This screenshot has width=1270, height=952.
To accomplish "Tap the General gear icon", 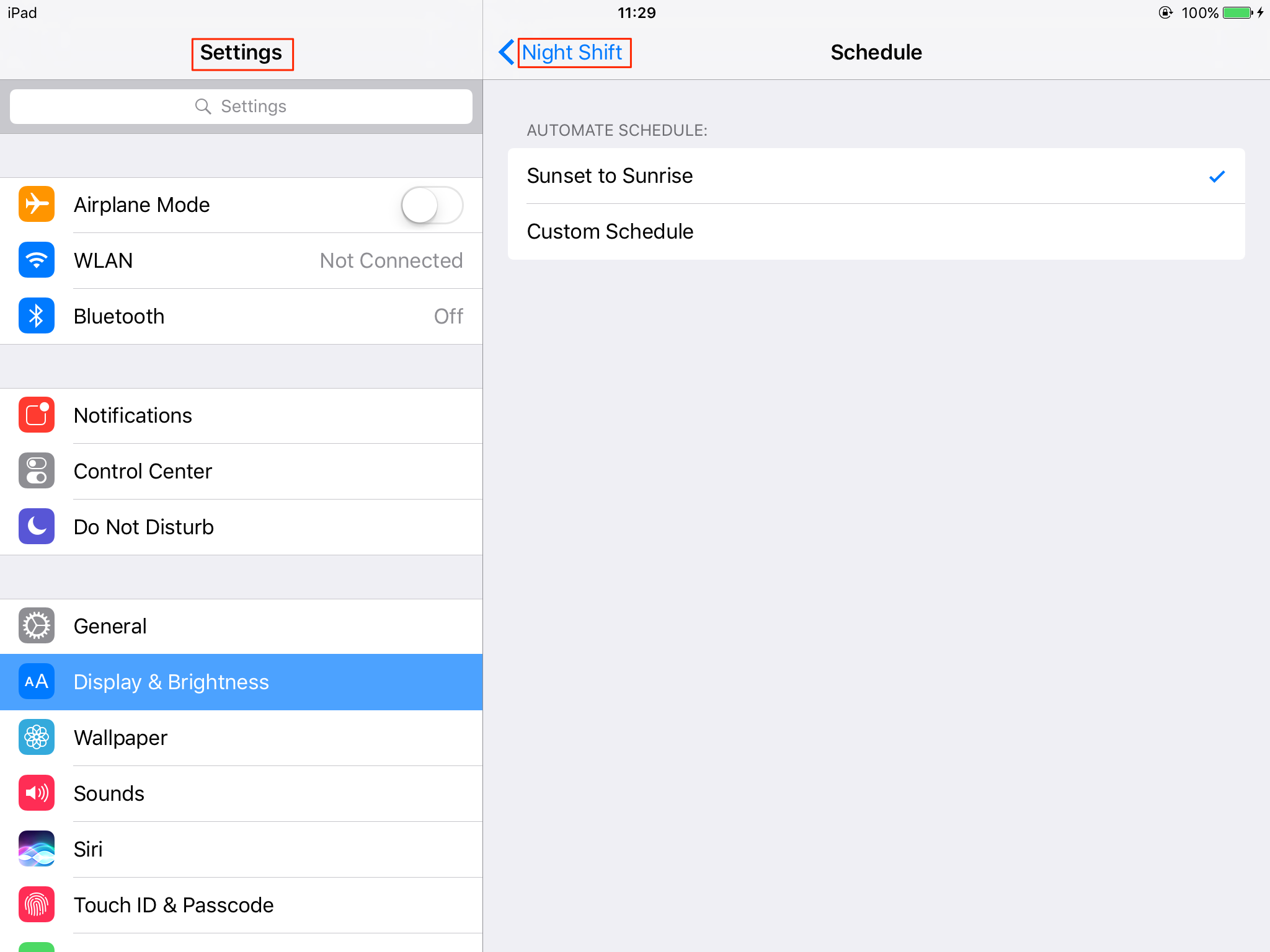I will click(37, 625).
